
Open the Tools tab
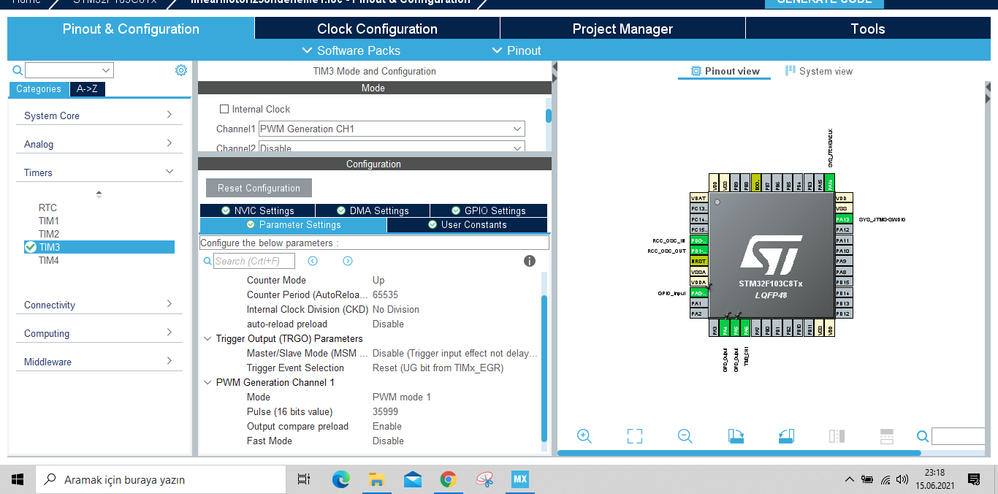[x=868, y=29]
